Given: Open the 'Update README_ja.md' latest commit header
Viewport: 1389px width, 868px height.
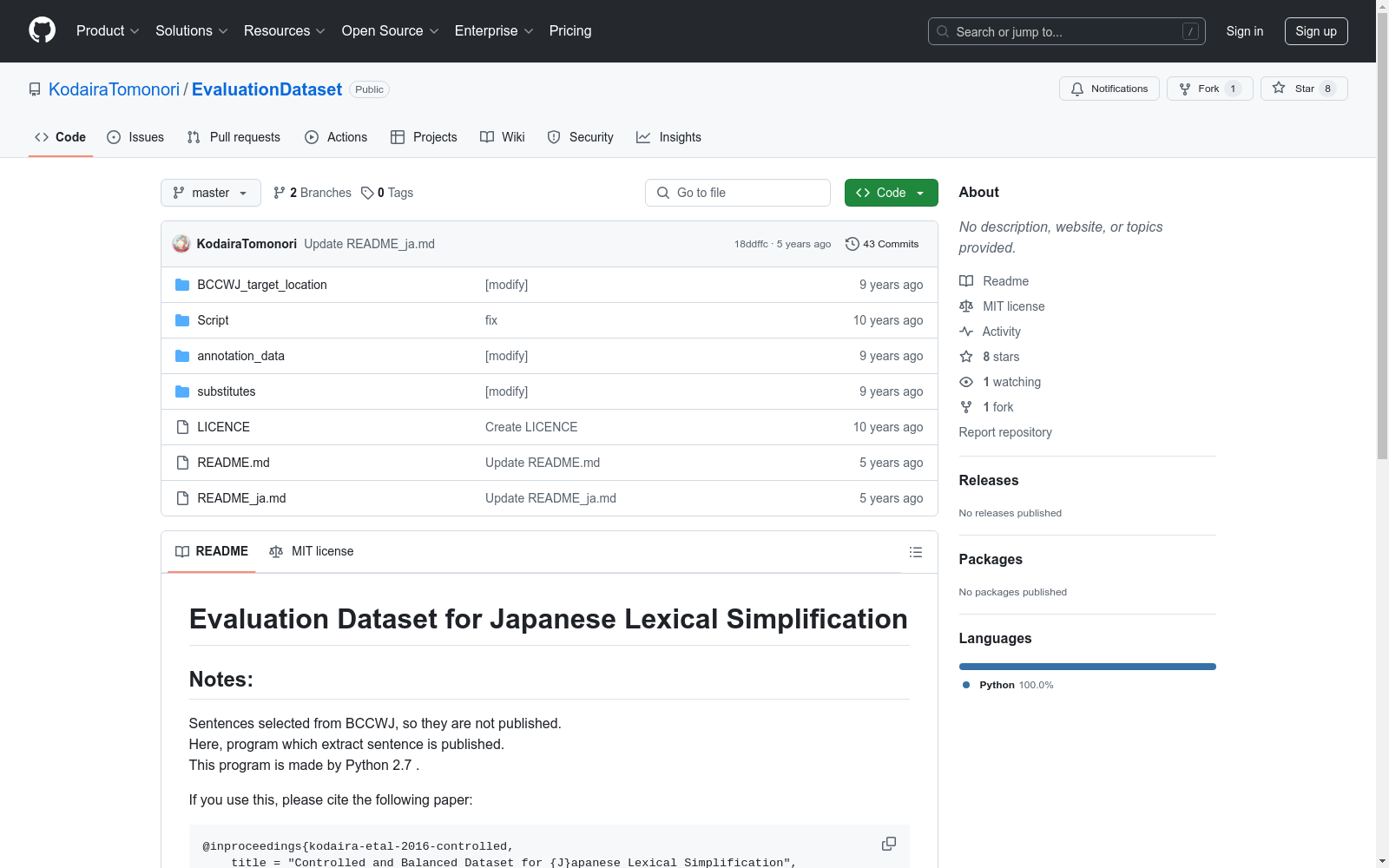Looking at the screenshot, I should [x=369, y=244].
